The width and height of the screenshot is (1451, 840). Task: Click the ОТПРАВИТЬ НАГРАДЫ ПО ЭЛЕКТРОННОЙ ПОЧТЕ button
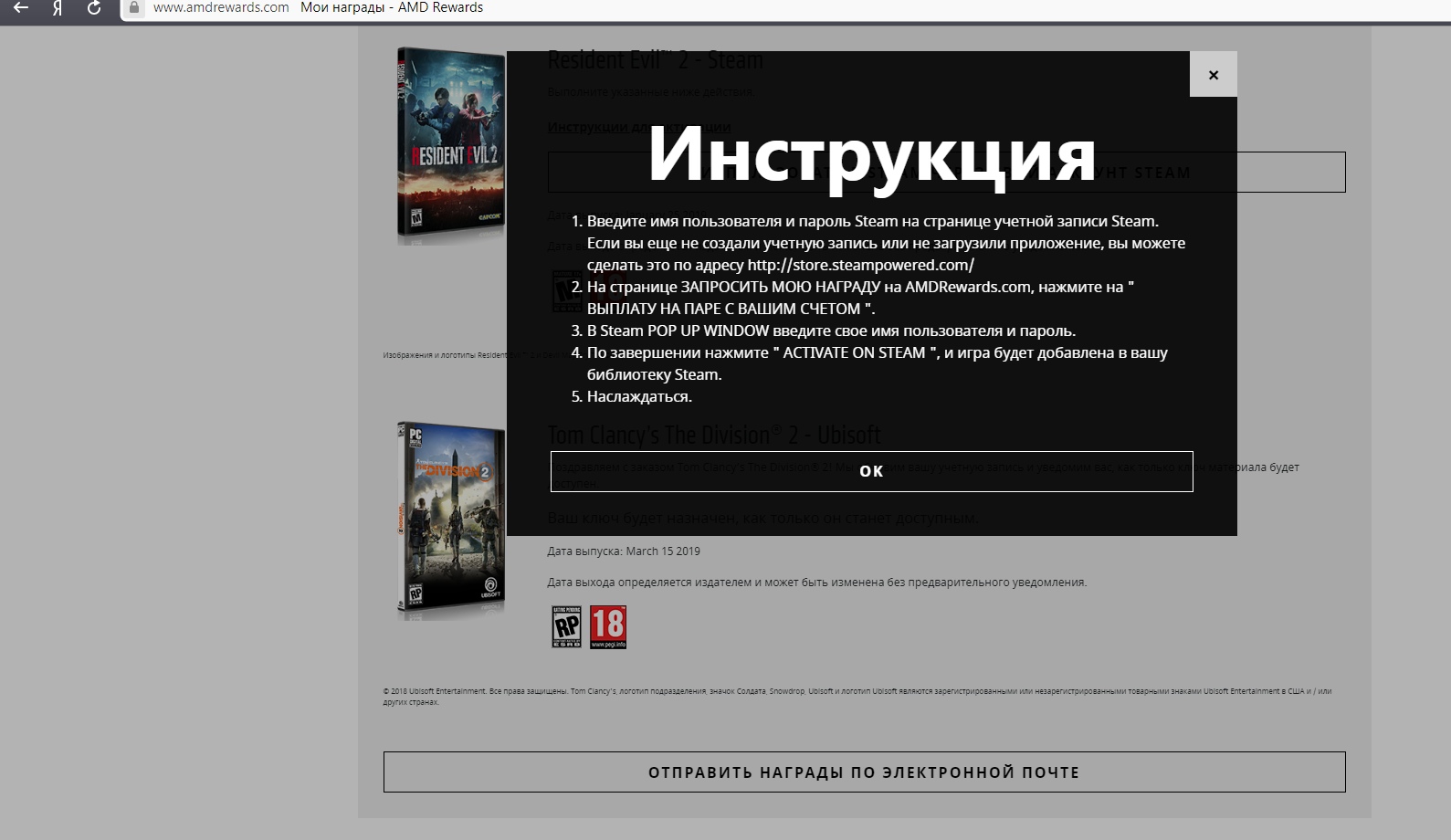(864, 772)
